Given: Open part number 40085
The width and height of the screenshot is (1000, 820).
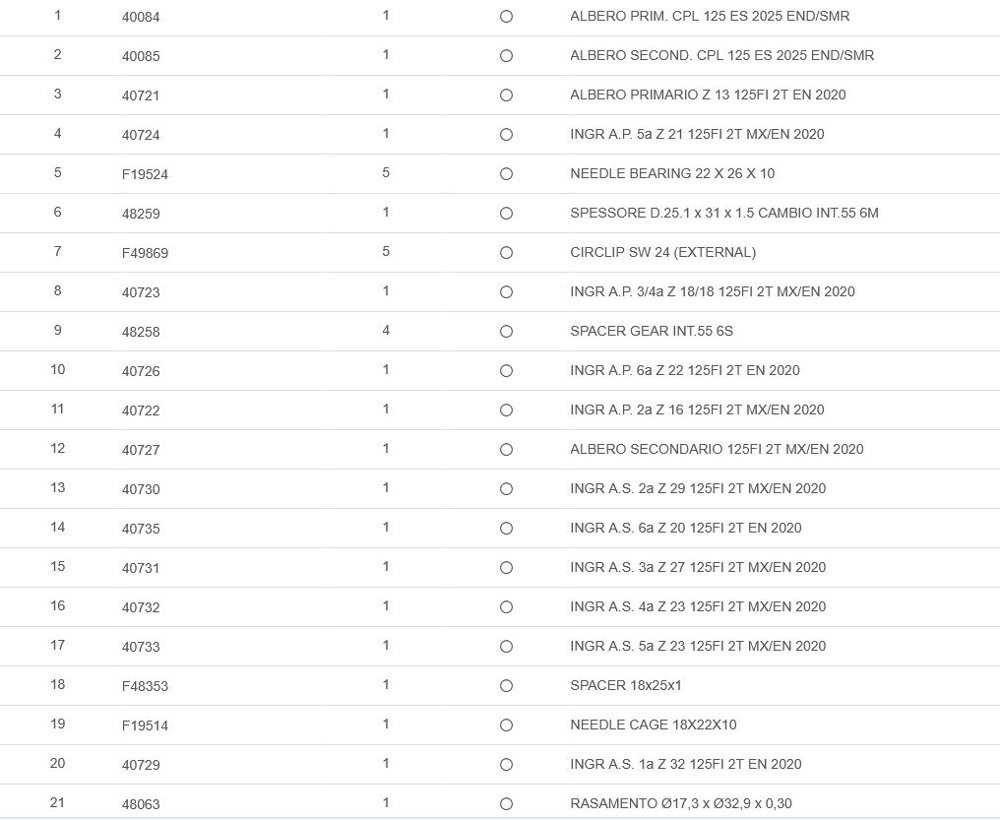Looking at the screenshot, I should click(141, 56).
